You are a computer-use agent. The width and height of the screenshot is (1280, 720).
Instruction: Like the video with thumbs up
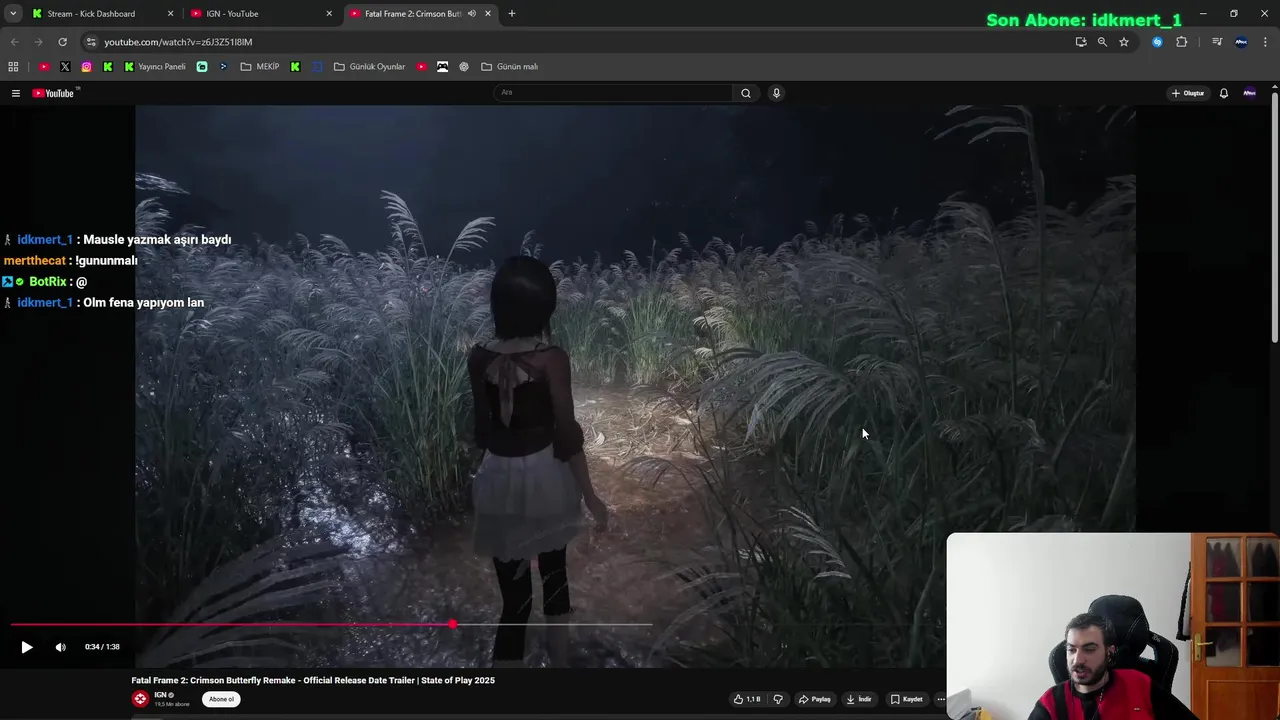746,699
